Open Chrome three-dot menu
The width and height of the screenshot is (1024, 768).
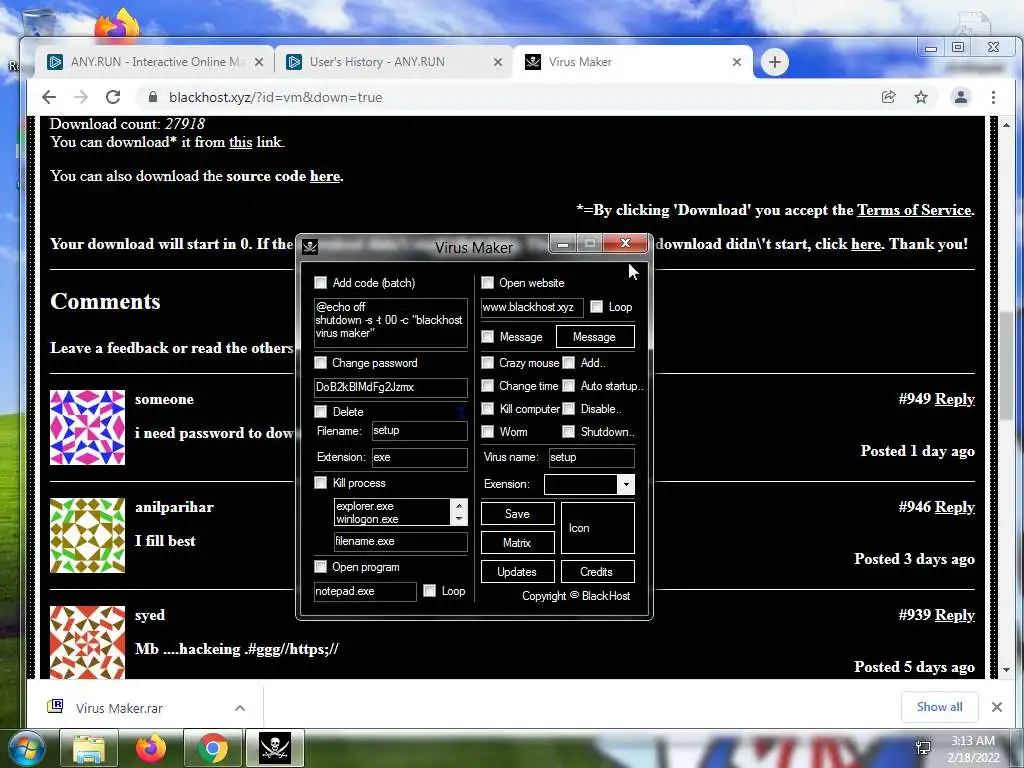coord(993,97)
